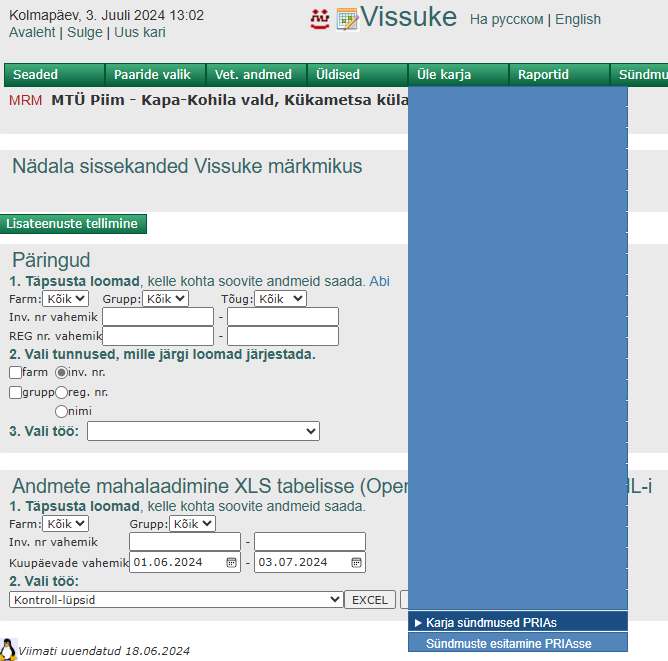The width and height of the screenshot is (668, 661).
Task: Select Sündmuste esitamine PRIAsse menu entry
Action: pyautogui.click(x=518, y=643)
